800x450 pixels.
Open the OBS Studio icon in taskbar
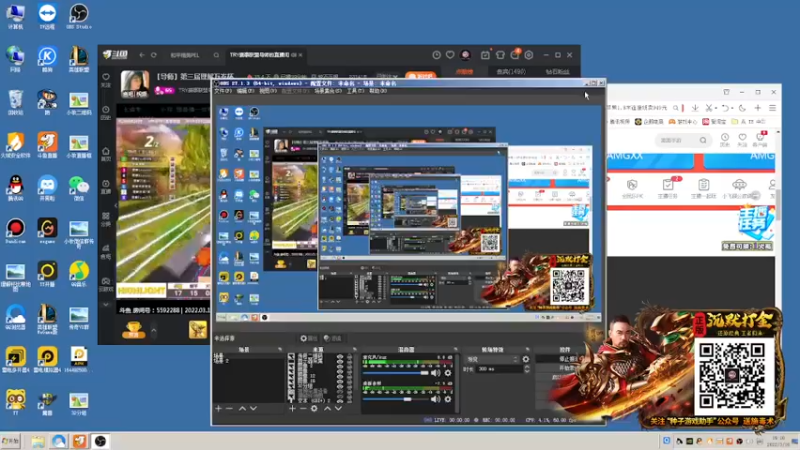pos(101,441)
